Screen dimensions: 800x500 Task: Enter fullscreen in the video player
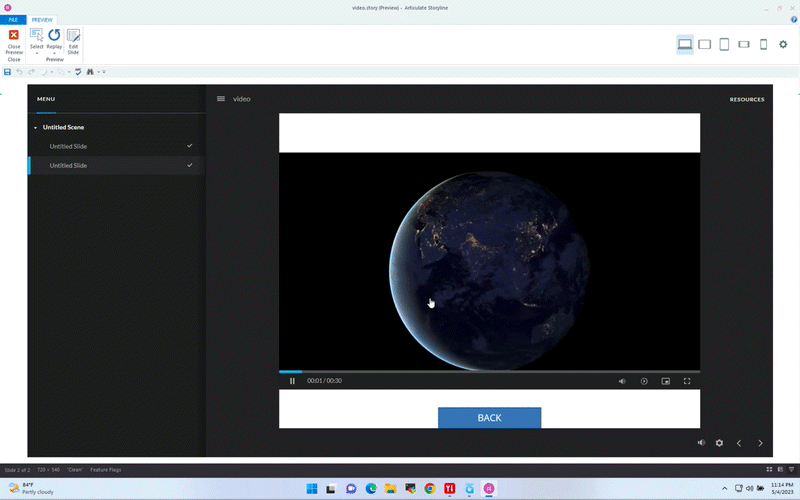[687, 381]
